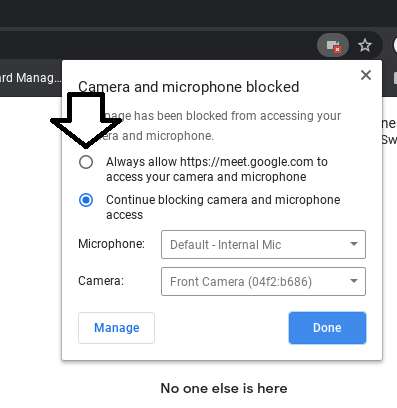Viewport: 397px width, 408px height.
Task: Click the 'Camera and microphone blocked' heading
Action: (x=189, y=87)
